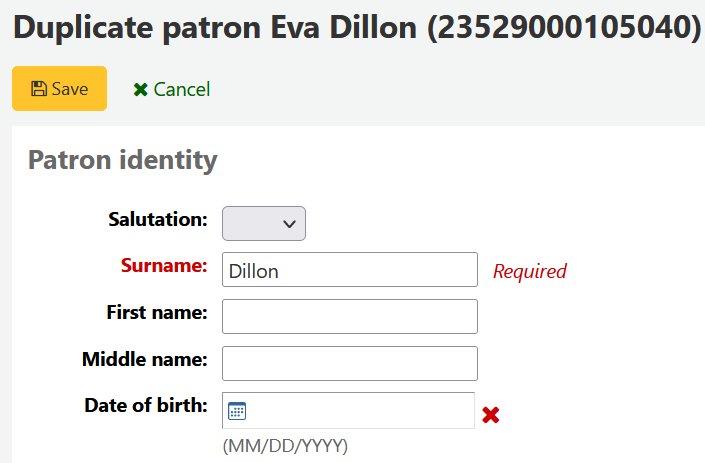
Task: Click the red Surname label
Action: tap(164, 266)
